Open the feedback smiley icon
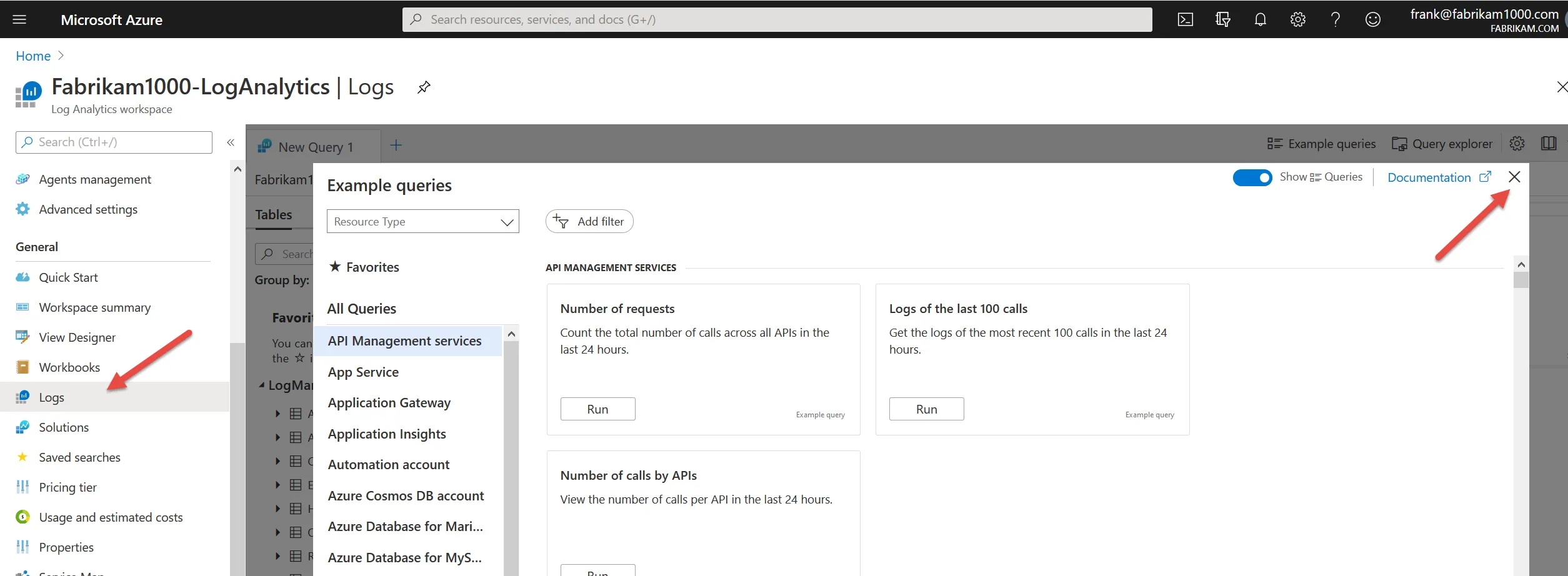 click(1372, 20)
